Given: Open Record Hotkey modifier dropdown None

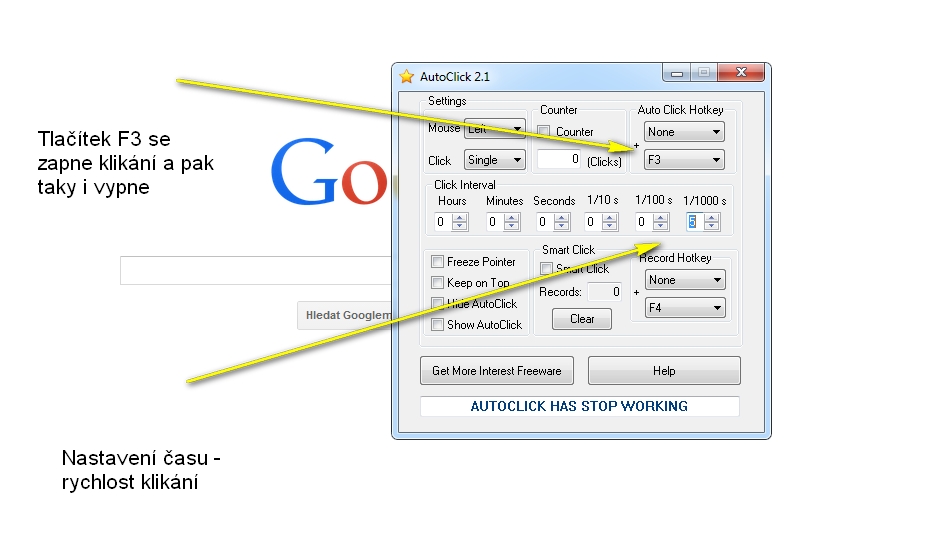Looking at the screenshot, I should [x=685, y=280].
